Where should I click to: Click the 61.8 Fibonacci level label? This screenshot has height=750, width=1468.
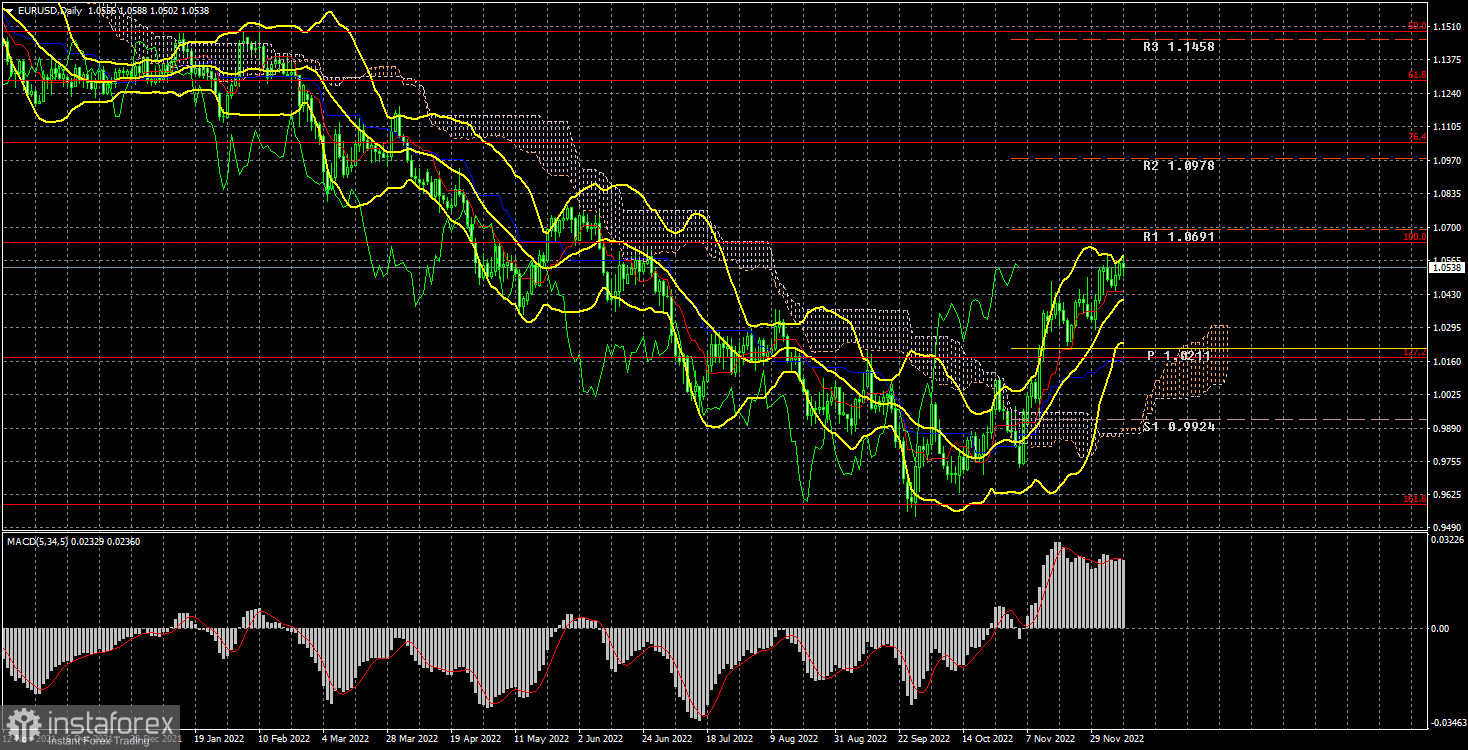[1417, 75]
